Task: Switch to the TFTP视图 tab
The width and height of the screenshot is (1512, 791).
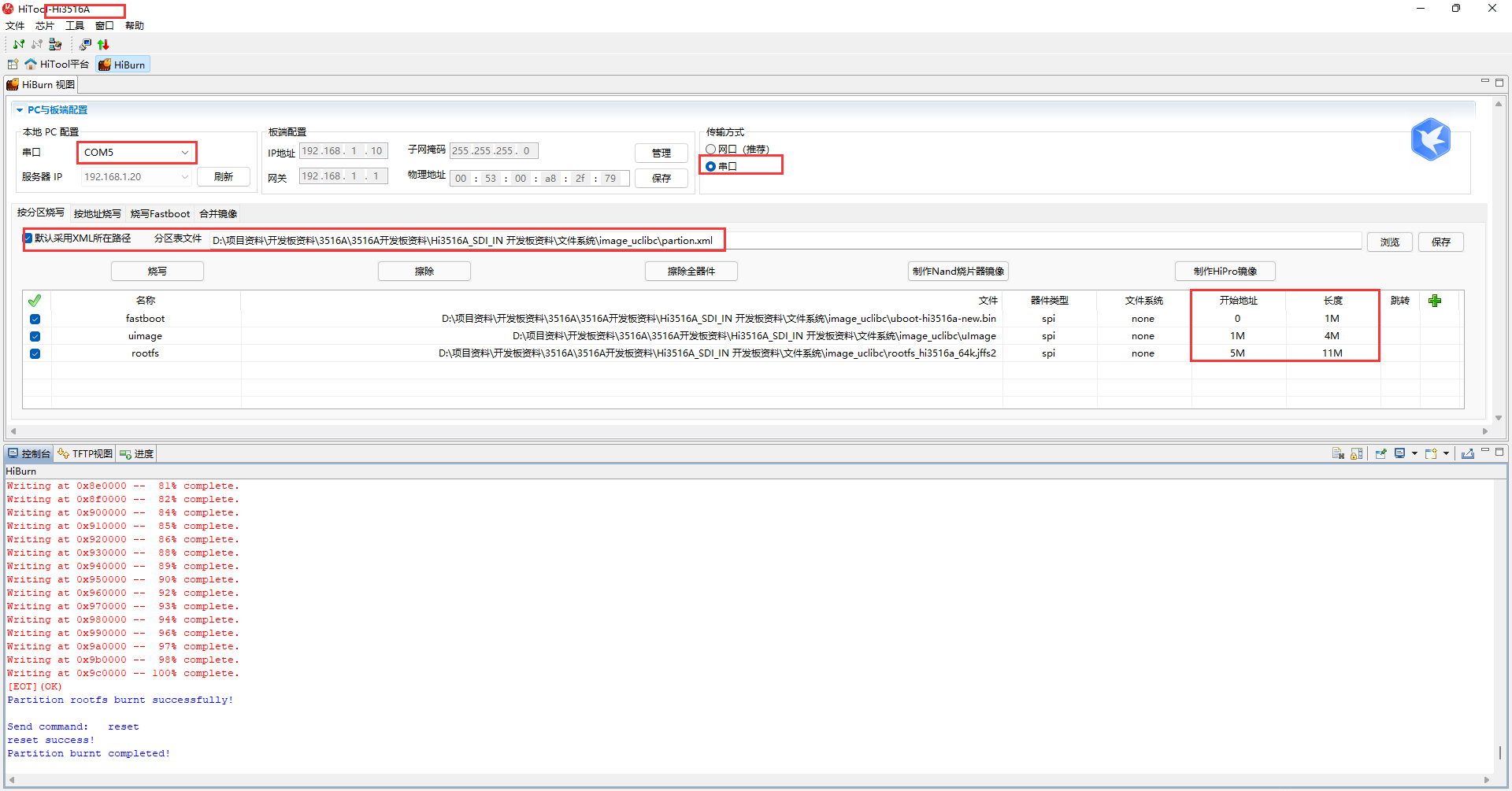Action: pyautogui.click(x=85, y=454)
